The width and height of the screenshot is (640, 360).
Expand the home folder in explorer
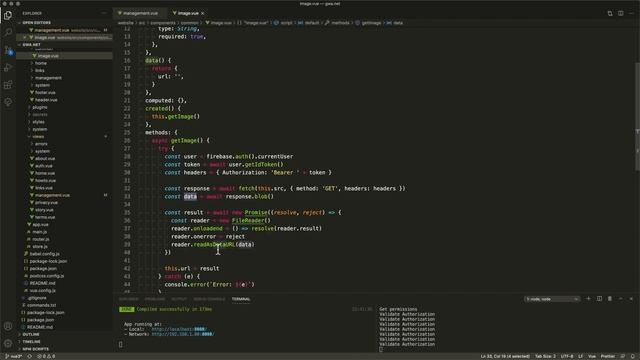pyautogui.click(x=41, y=63)
